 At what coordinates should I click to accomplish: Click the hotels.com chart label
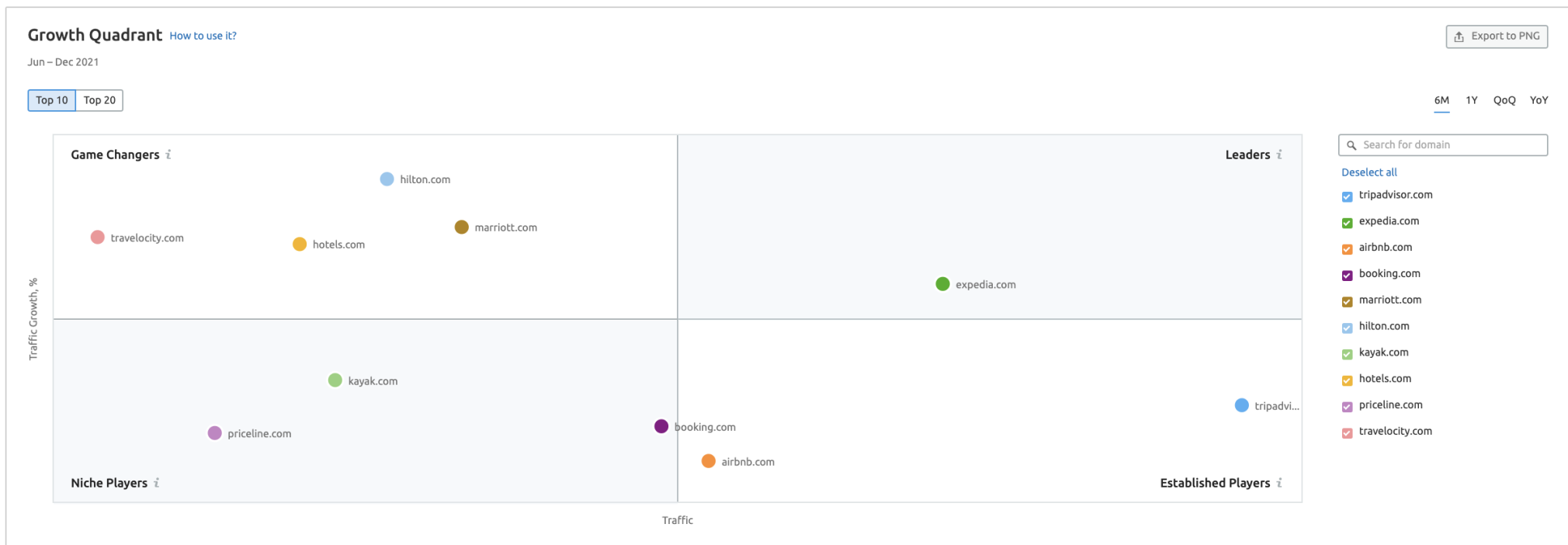tap(338, 245)
